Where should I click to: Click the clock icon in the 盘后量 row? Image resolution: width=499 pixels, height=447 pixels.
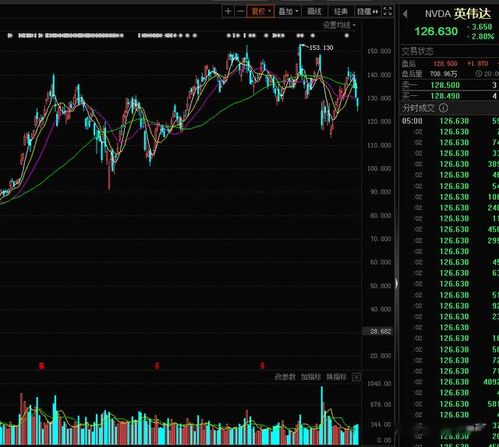pyautogui.click(x=478, y=74)
